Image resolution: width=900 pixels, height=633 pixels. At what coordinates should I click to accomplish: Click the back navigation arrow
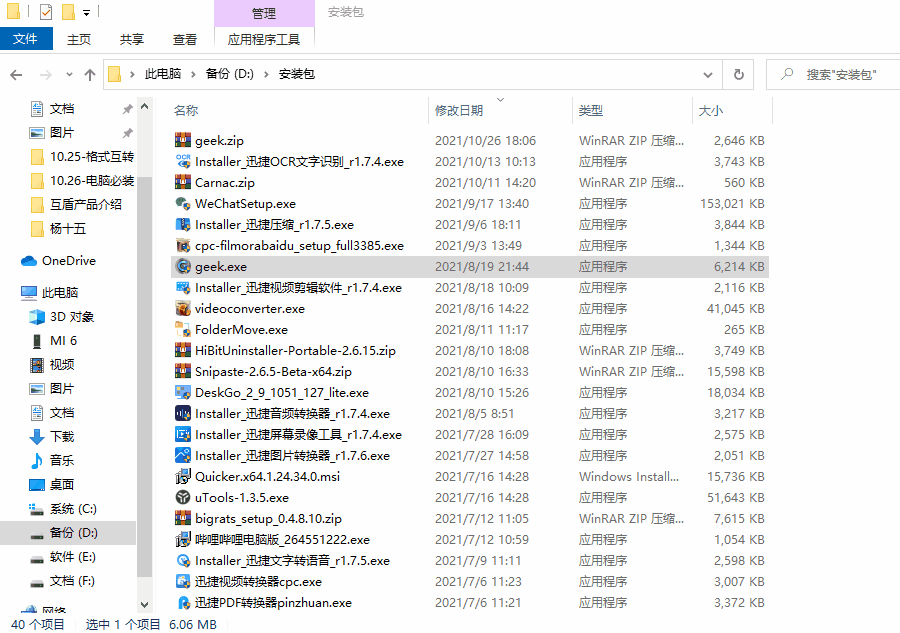click(x=15, y=74)
